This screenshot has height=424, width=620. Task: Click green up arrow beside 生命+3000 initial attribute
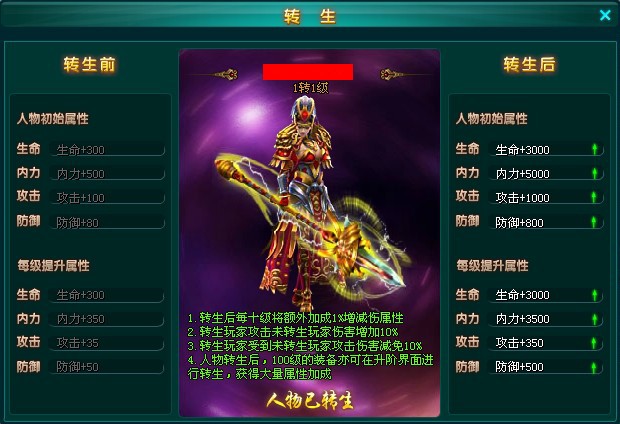(594, 149)
